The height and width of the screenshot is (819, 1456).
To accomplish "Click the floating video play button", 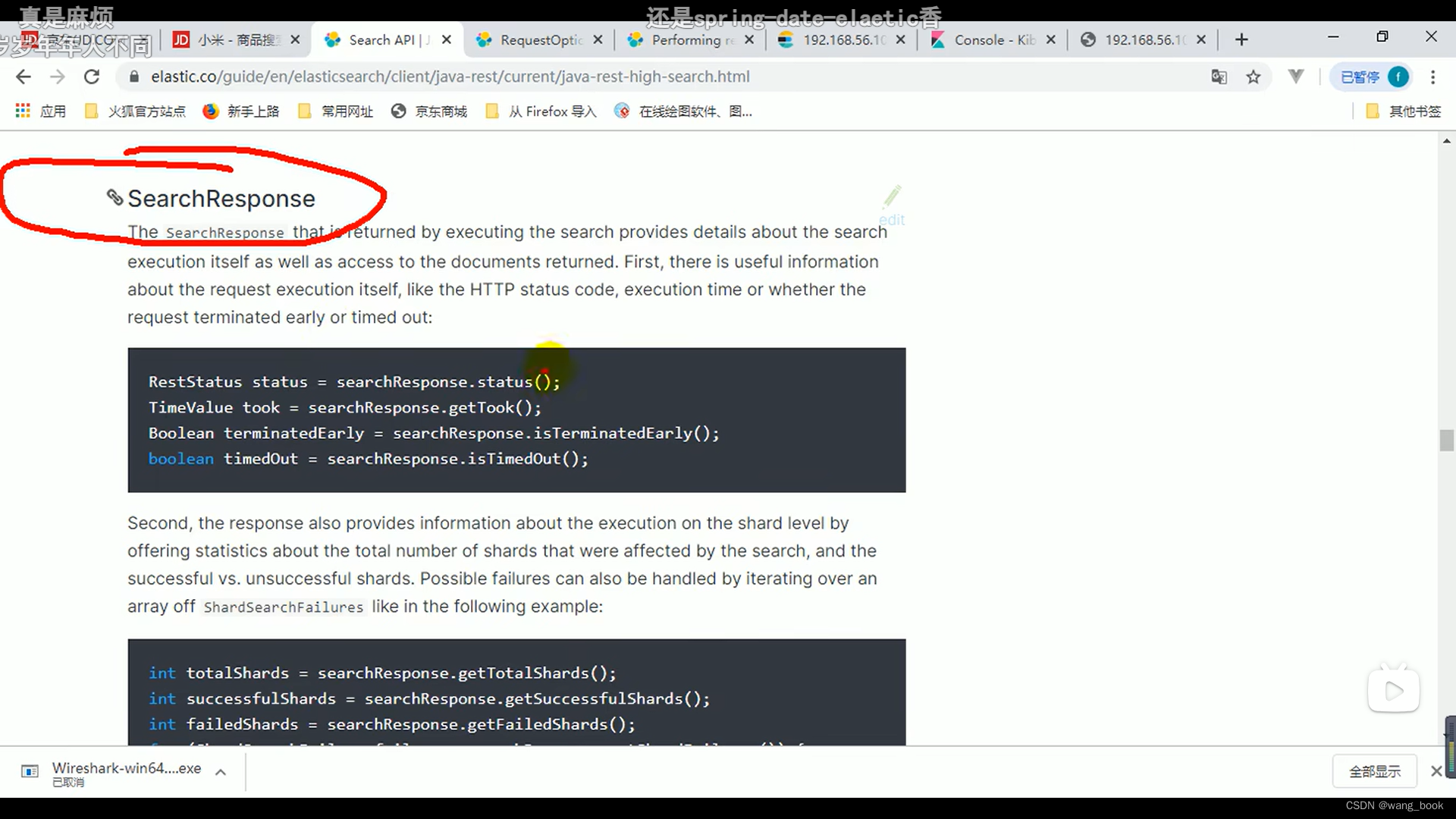I will click(1394, 690).
